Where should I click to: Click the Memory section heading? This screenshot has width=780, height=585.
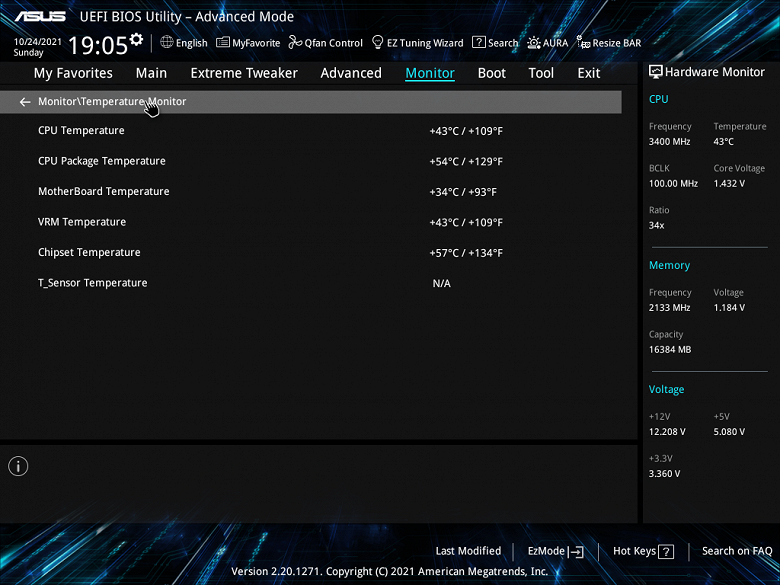(669, 266)
